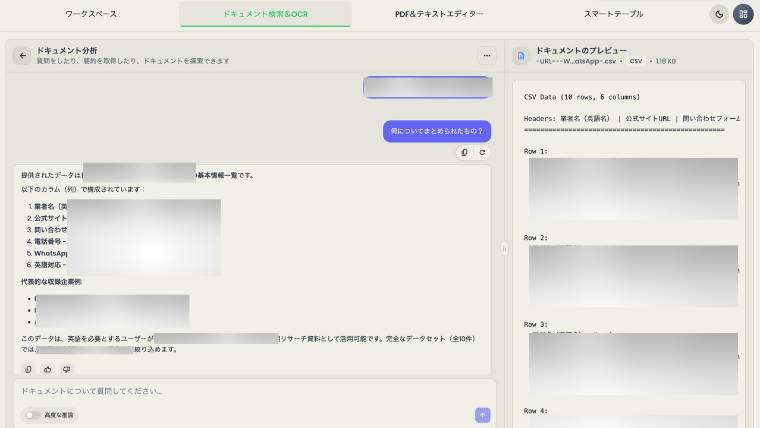Open the three-dot options menu

click(x=487, y=56)
